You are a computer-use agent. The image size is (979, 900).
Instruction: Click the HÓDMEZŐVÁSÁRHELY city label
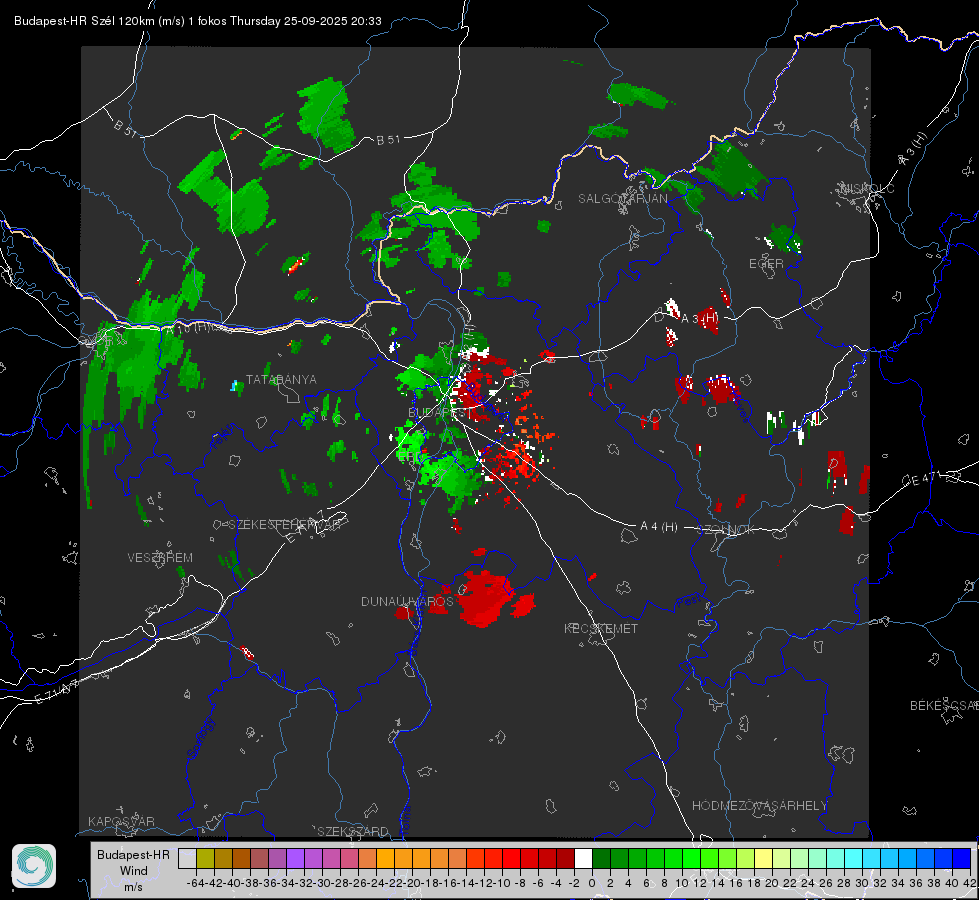[759, 806]
